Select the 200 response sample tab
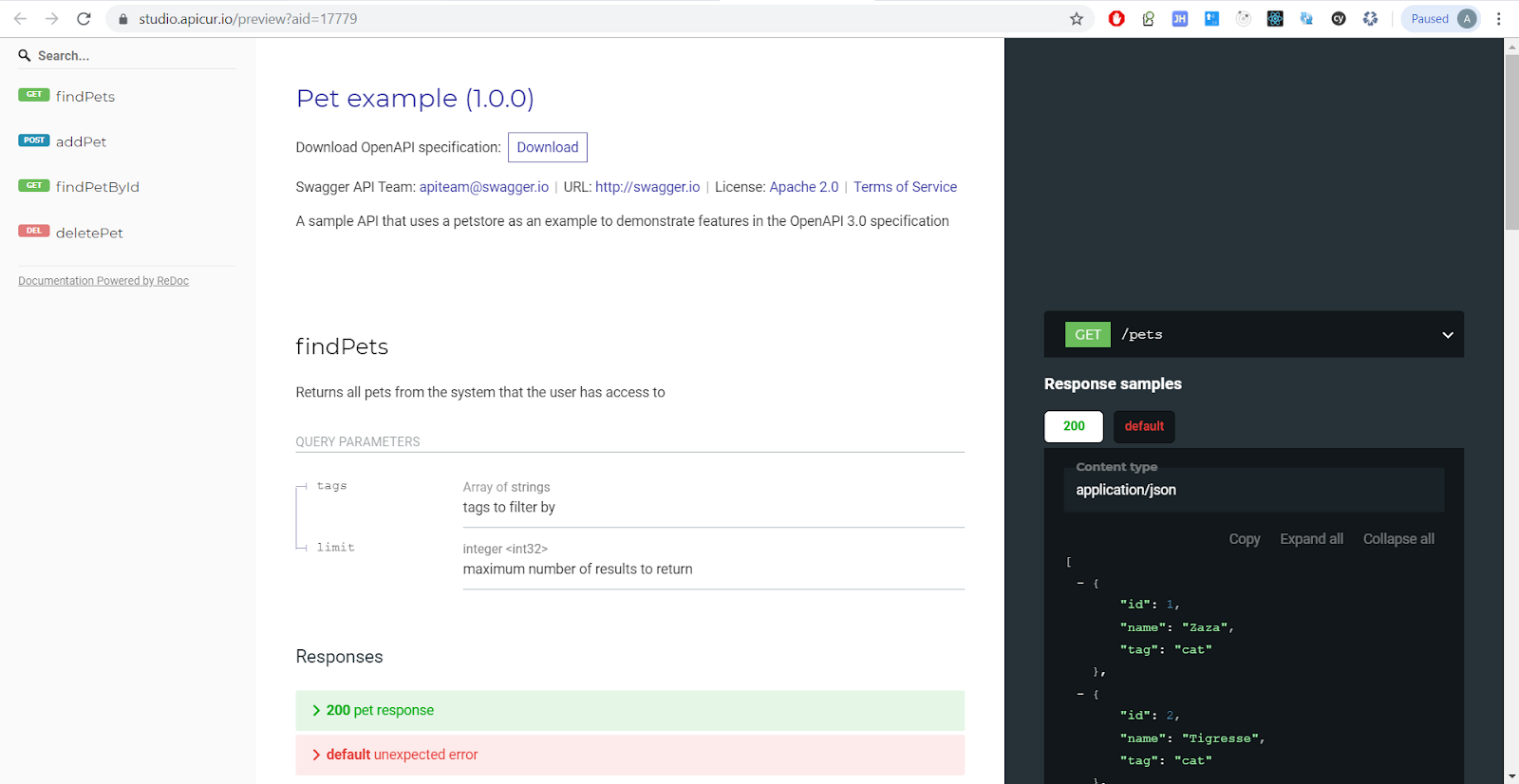This screenshot has width=1519, height=784. [x=1074, y=426]
